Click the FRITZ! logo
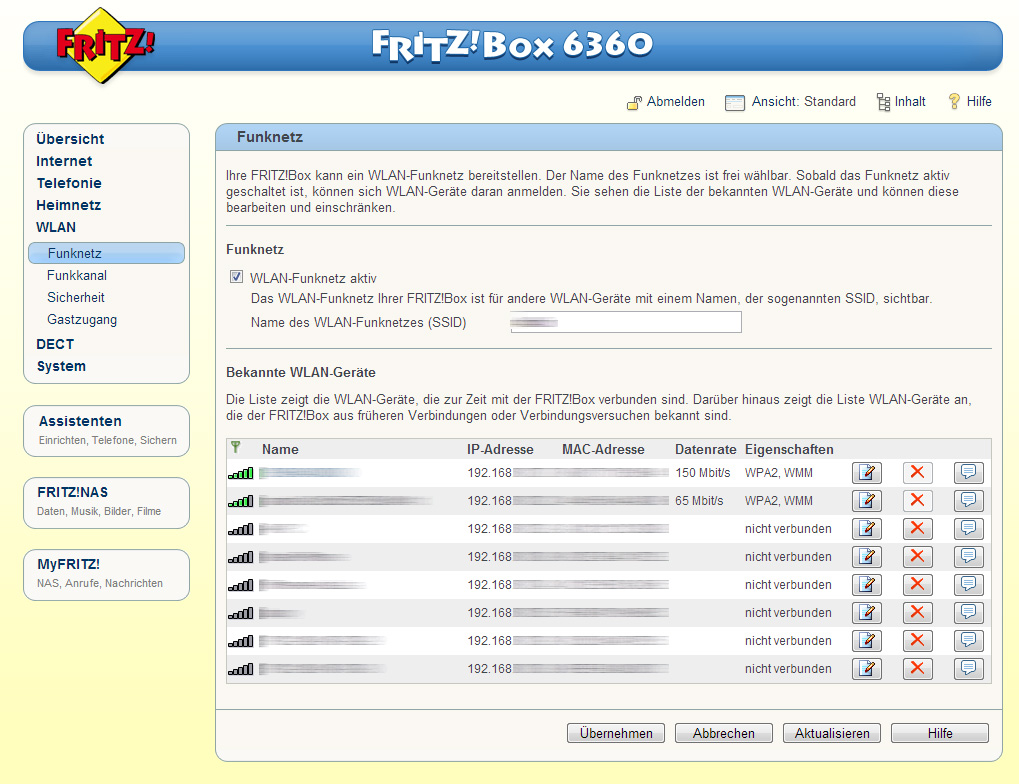 point(104,45)
